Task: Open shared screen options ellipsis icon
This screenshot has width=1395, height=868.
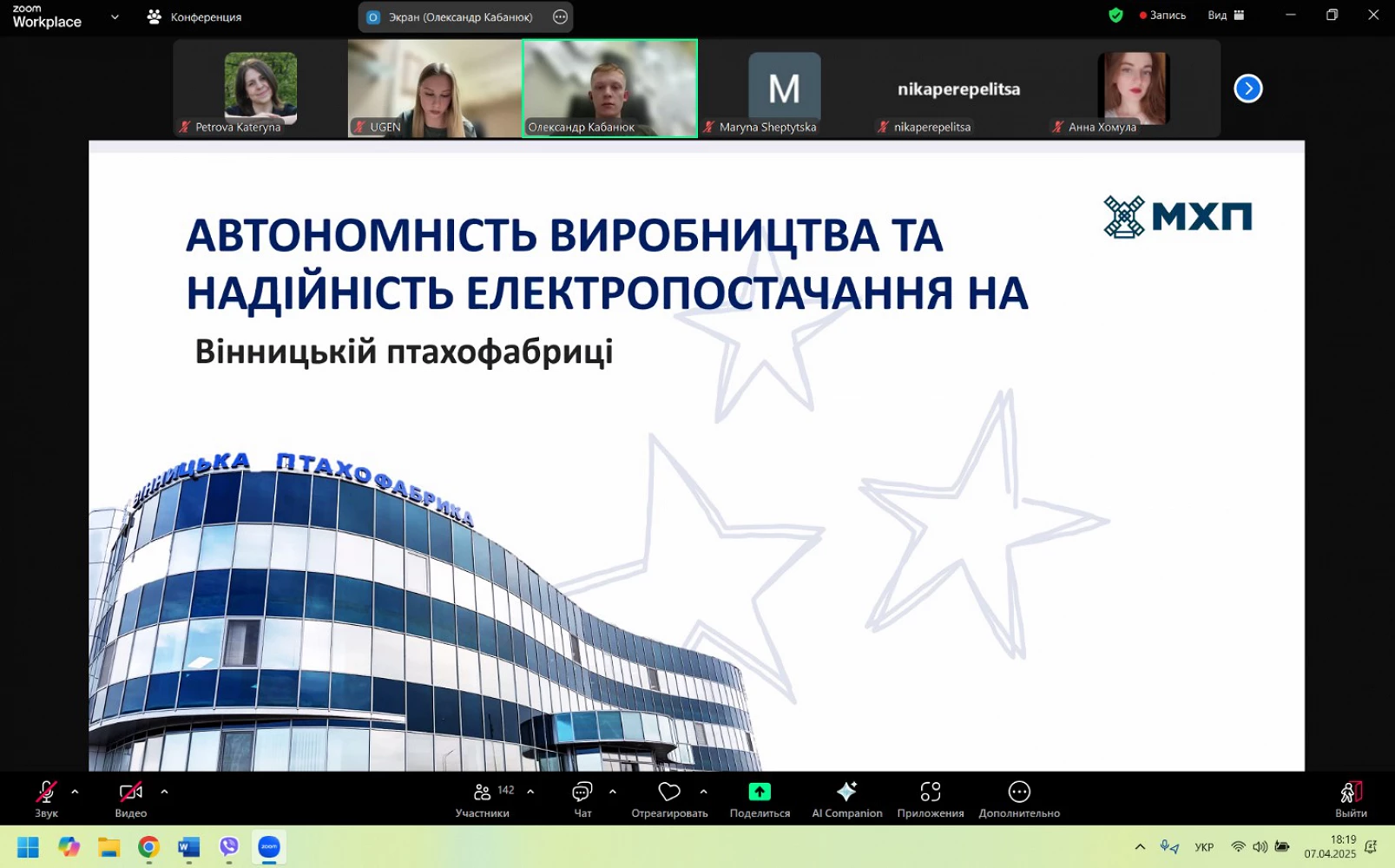Action: coord(561,16)
